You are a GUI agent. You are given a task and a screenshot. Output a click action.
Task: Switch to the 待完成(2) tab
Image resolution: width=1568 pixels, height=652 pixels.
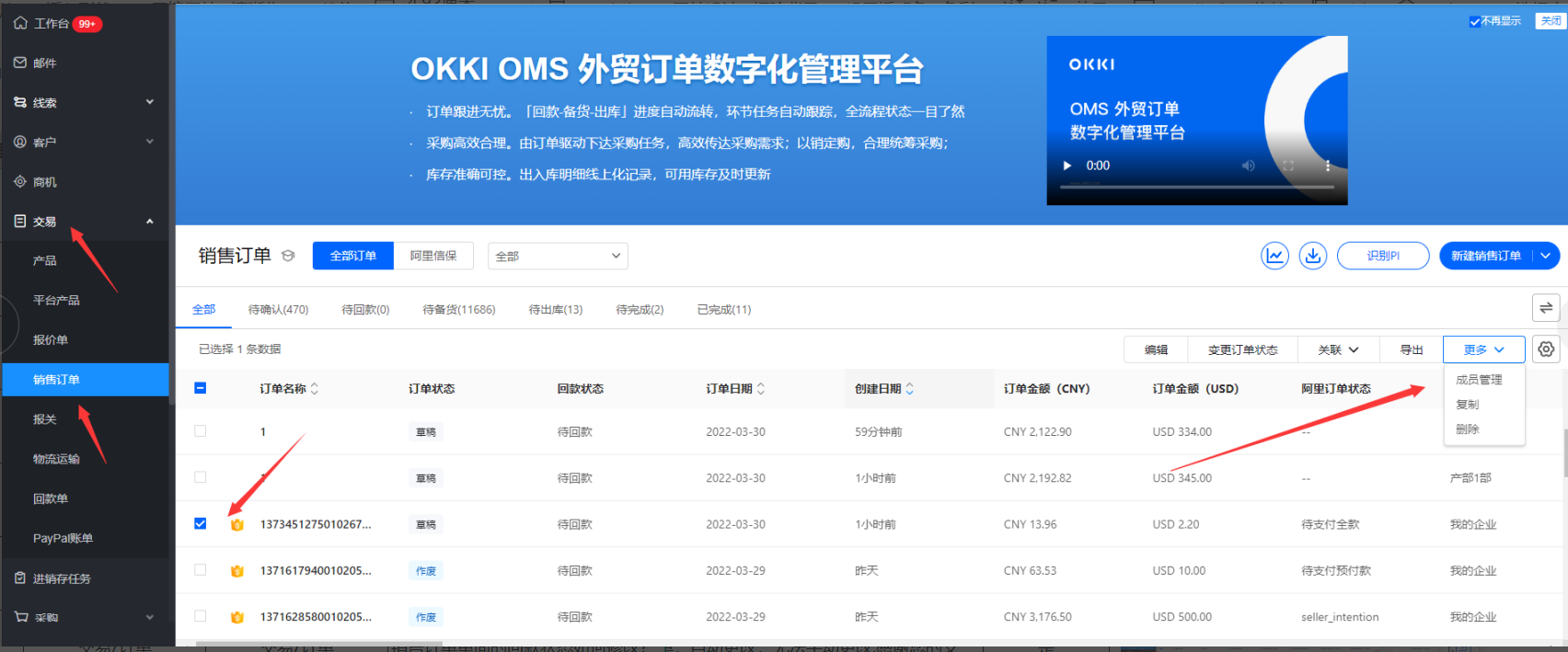(640, 309)
